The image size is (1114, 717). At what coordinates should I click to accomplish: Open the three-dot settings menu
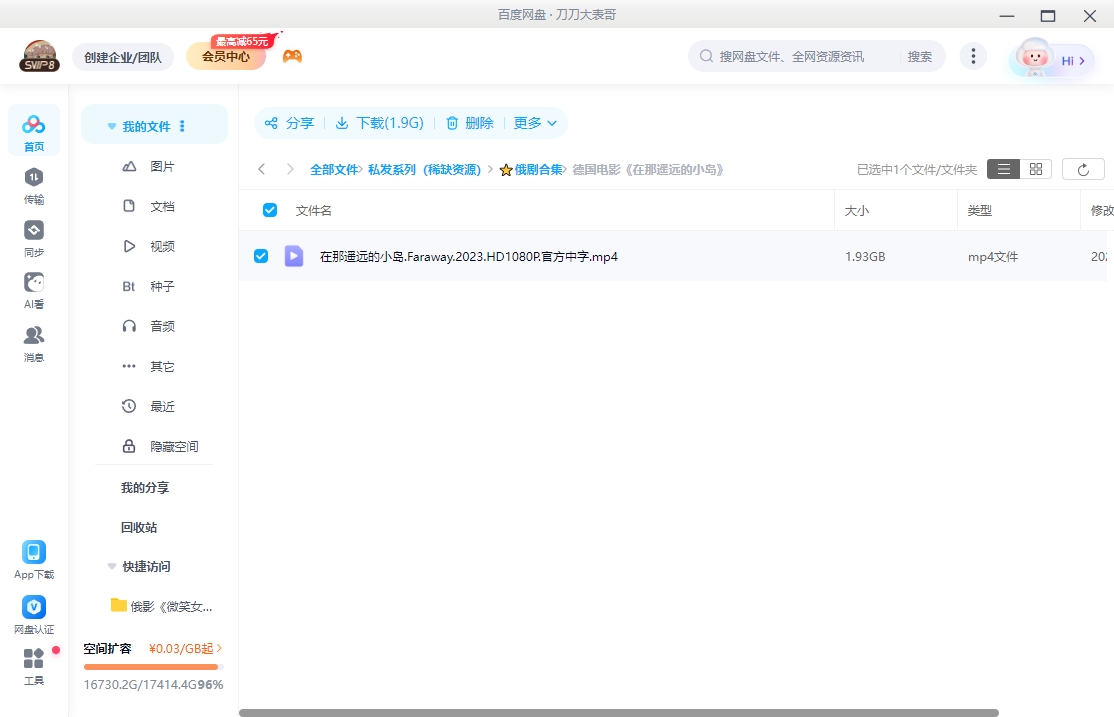click(x=973, y=56)
